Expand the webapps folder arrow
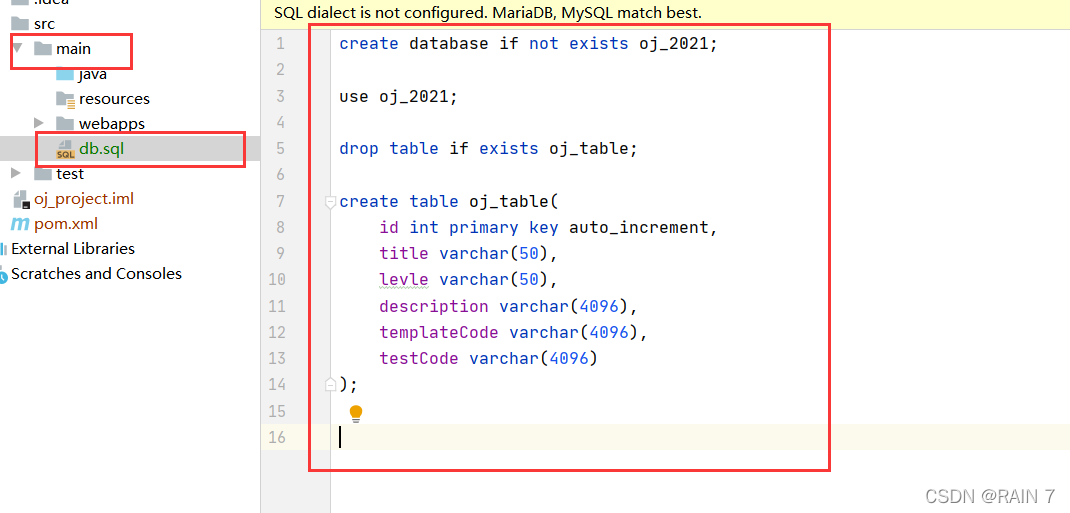 coord(39,123)
